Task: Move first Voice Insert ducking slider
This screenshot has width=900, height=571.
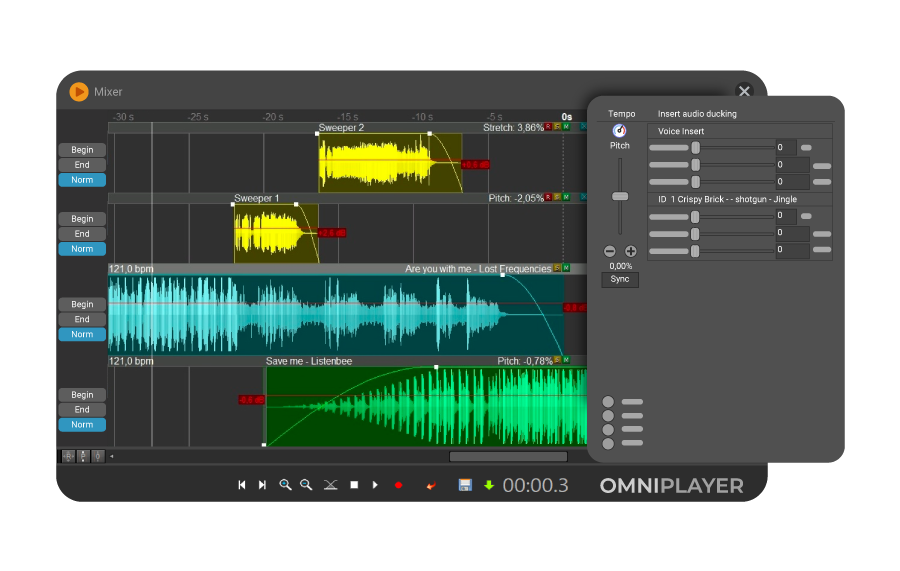Action: tap(696, 148)
